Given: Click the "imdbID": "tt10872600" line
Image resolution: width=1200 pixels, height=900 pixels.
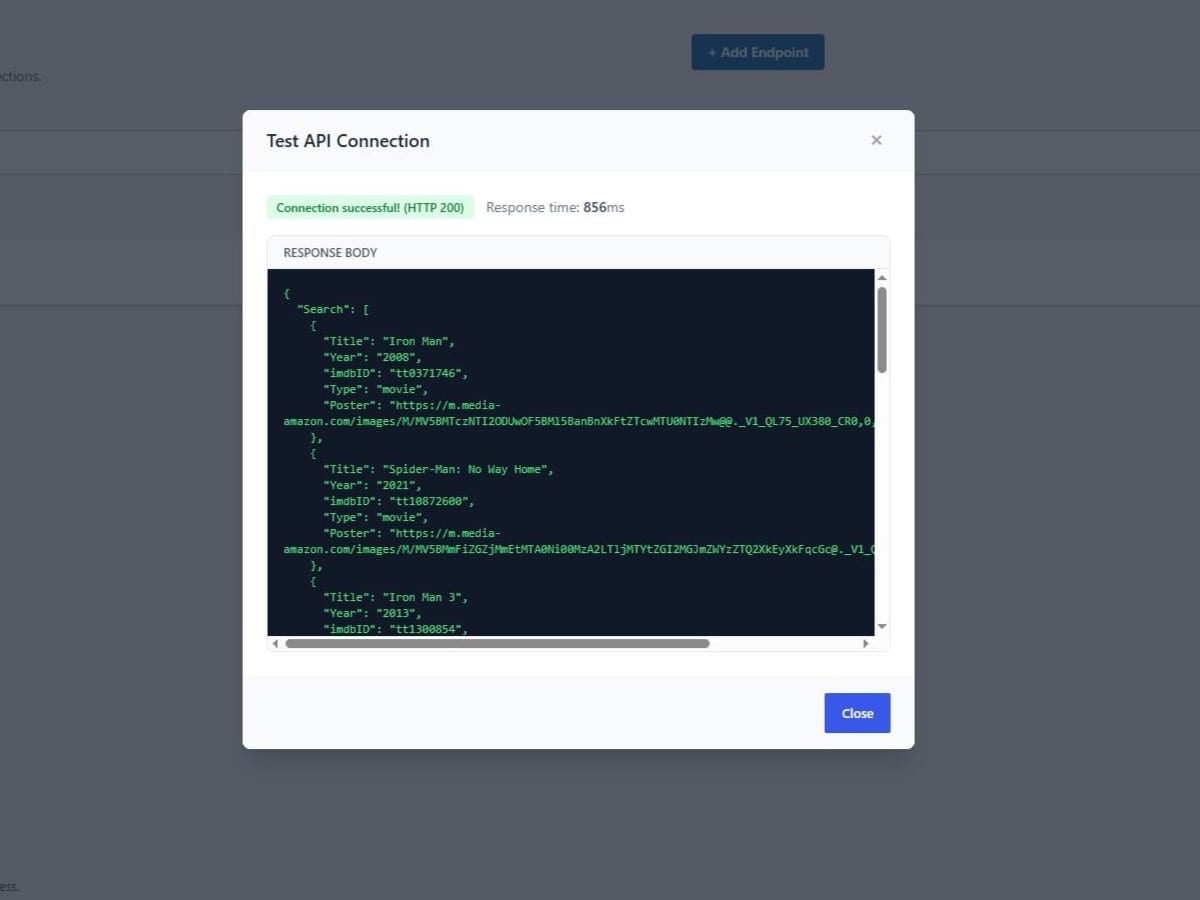Looking at the screenshot, I should coord(398,501).
